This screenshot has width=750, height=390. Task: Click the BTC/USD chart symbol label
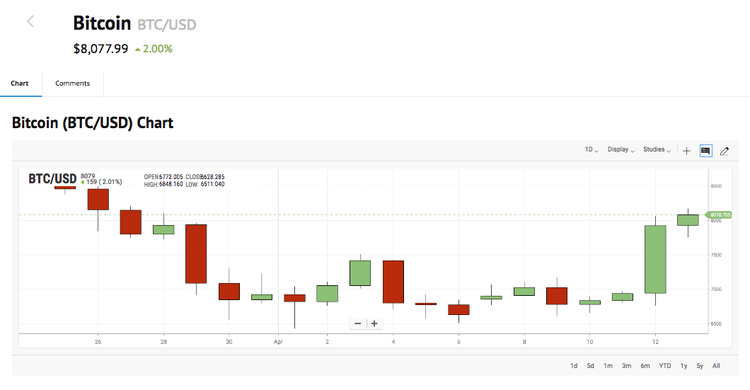(52, 179)
